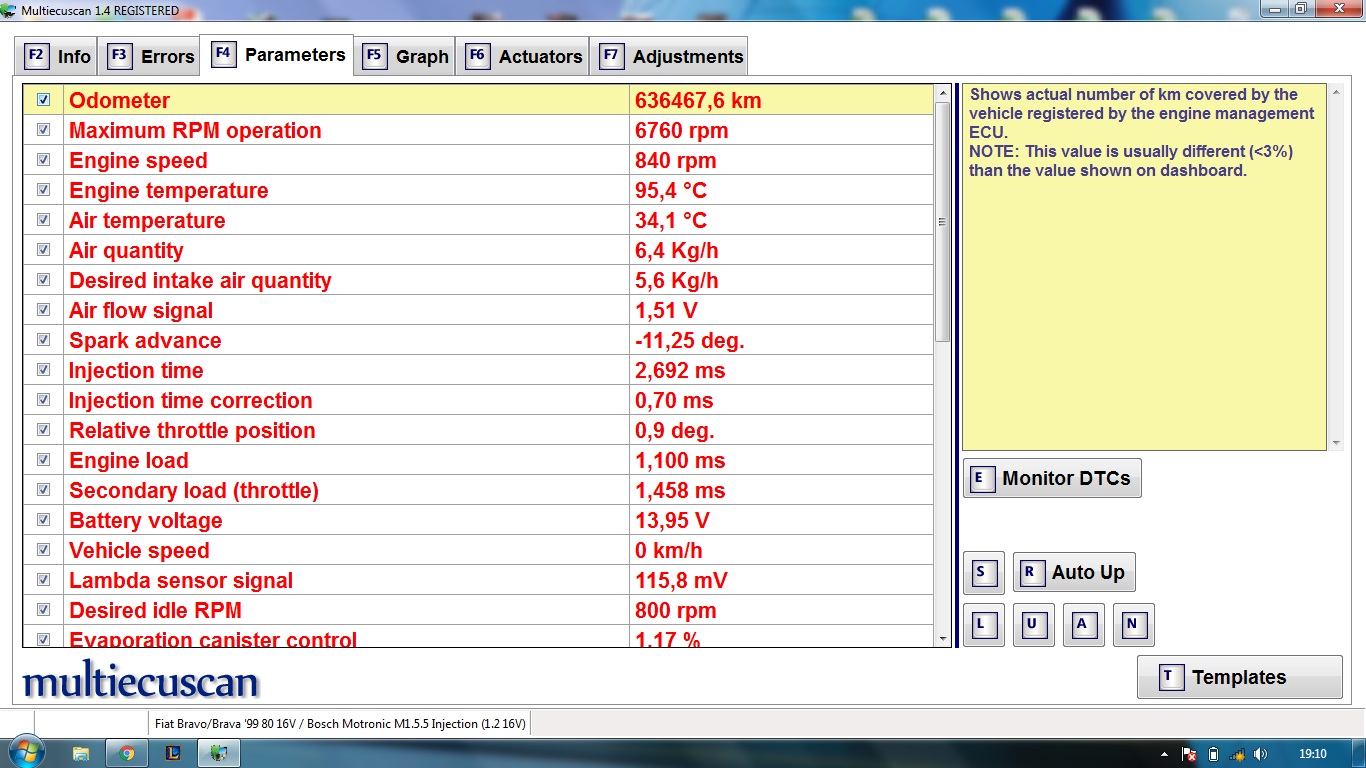Show hidden system tray icons
The width and height of the screenshot is (1366, 768).
pos(1165,754)
